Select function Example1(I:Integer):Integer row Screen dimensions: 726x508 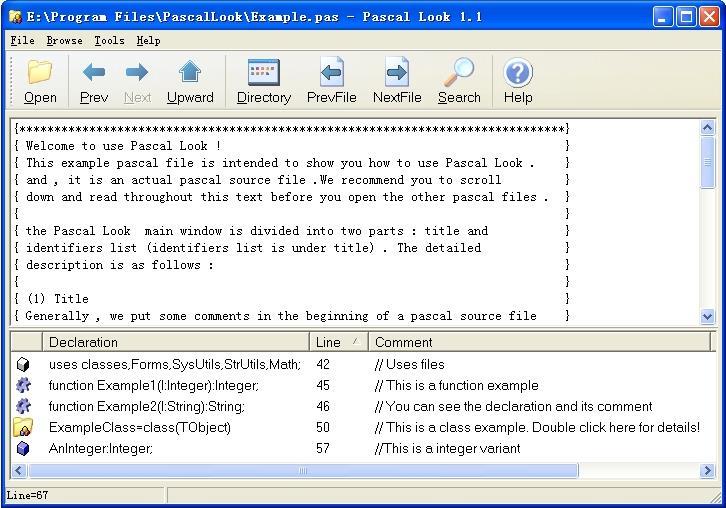tap(154, 385)
